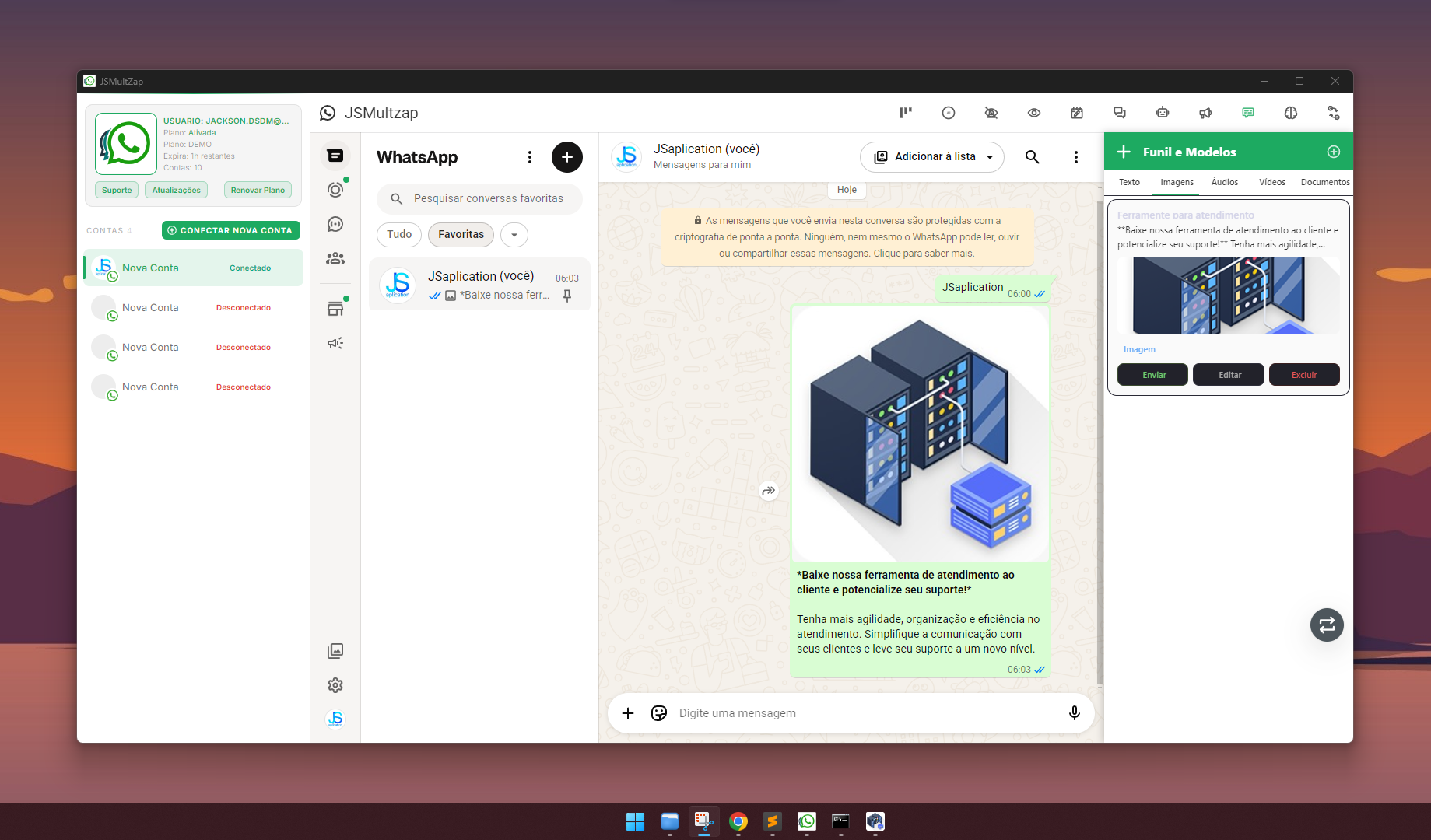Open the media gallery icon in WhatsApp sidebar
1431x840 pixels.
click(335, 651)
